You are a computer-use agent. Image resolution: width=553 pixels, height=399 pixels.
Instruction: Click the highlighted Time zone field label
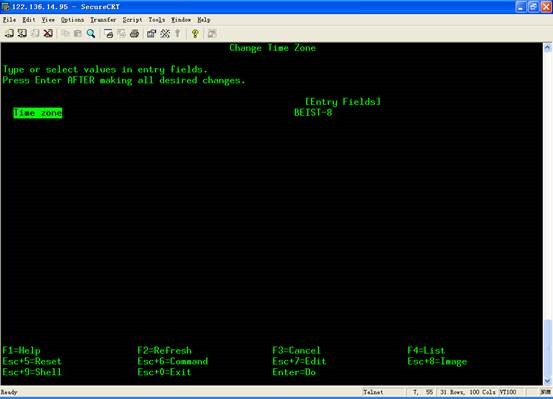pyautogui.click(x=38, y=113)
